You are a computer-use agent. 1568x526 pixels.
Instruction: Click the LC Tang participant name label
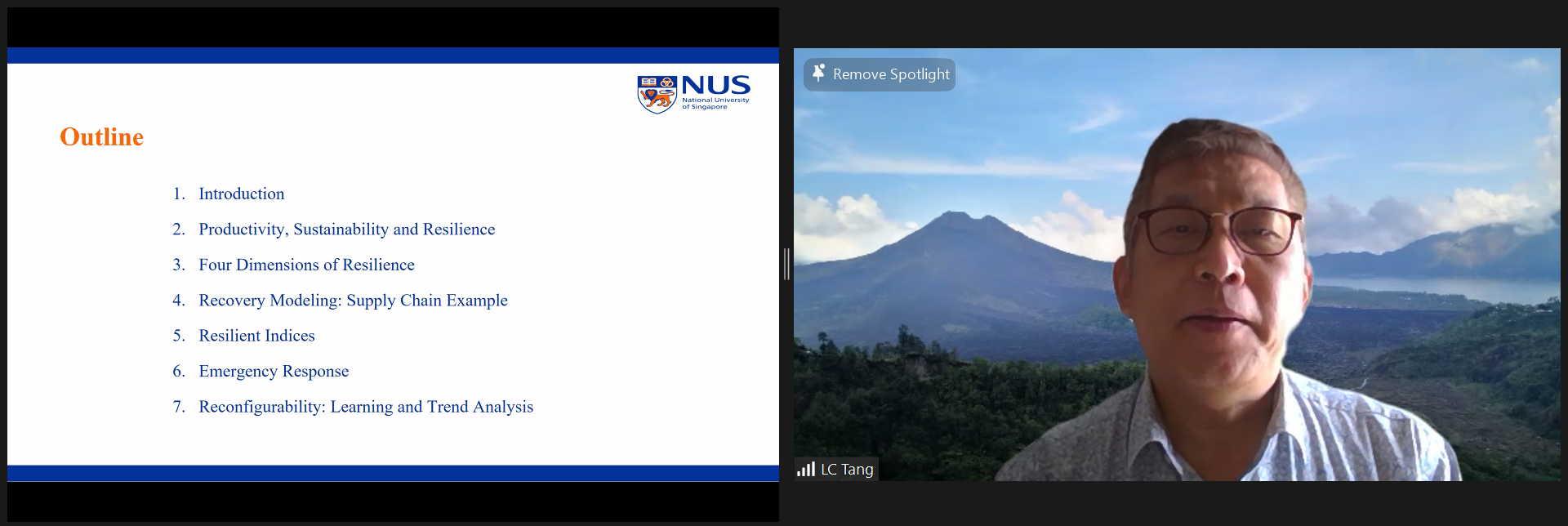(x=847, y=470)
